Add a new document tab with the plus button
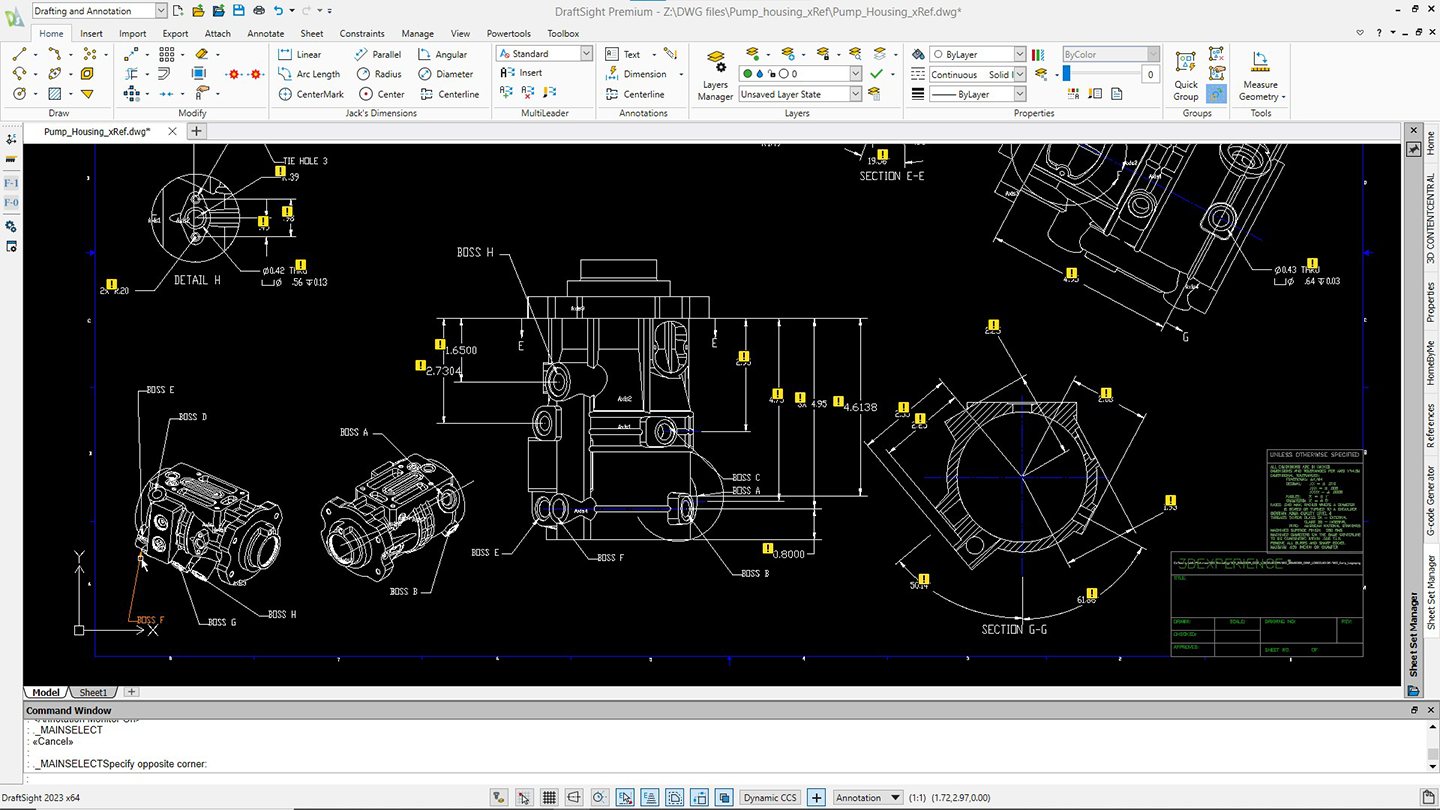This screenshot has height=810, width=1440. (196, 131)
